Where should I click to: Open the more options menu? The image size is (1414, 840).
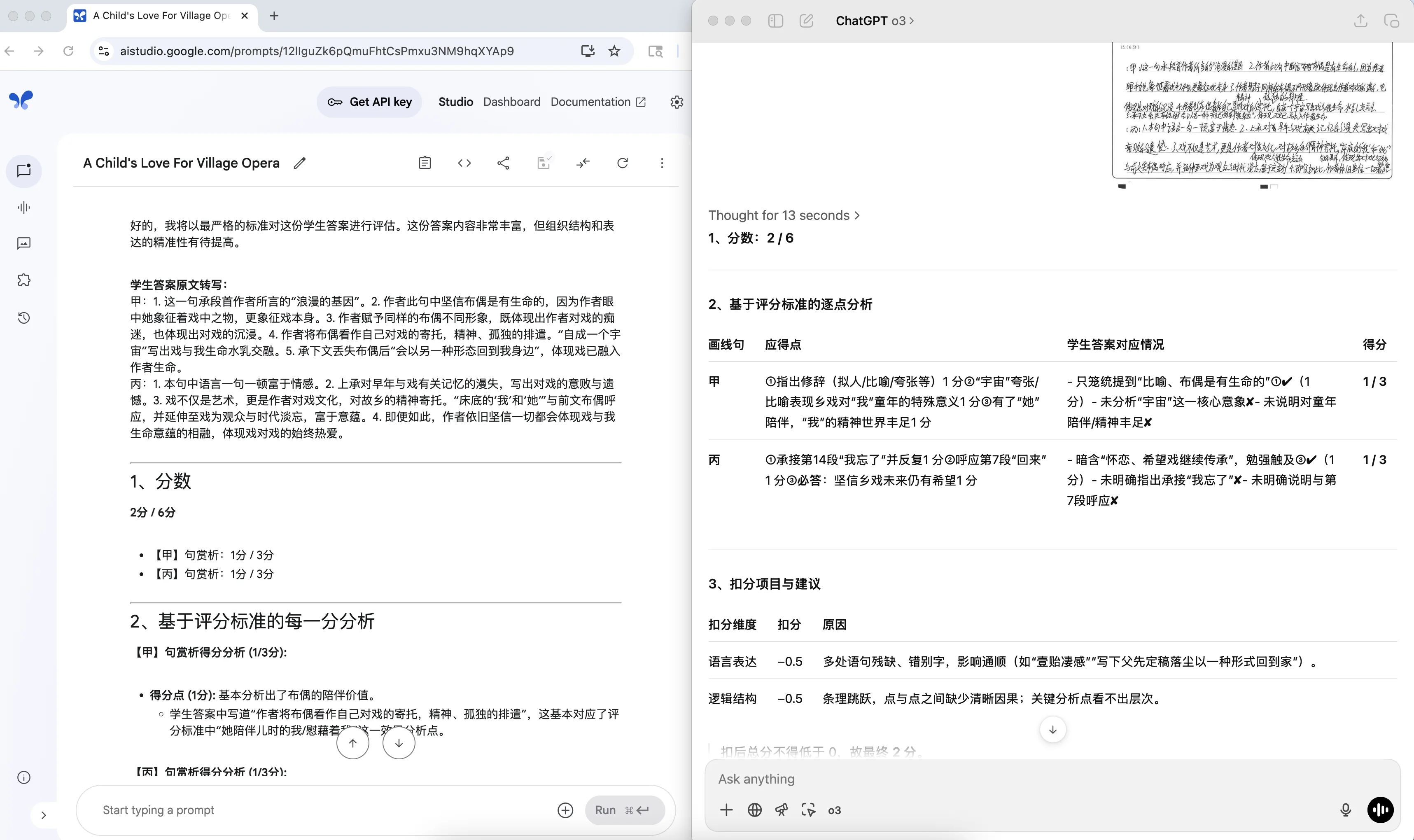661,163
